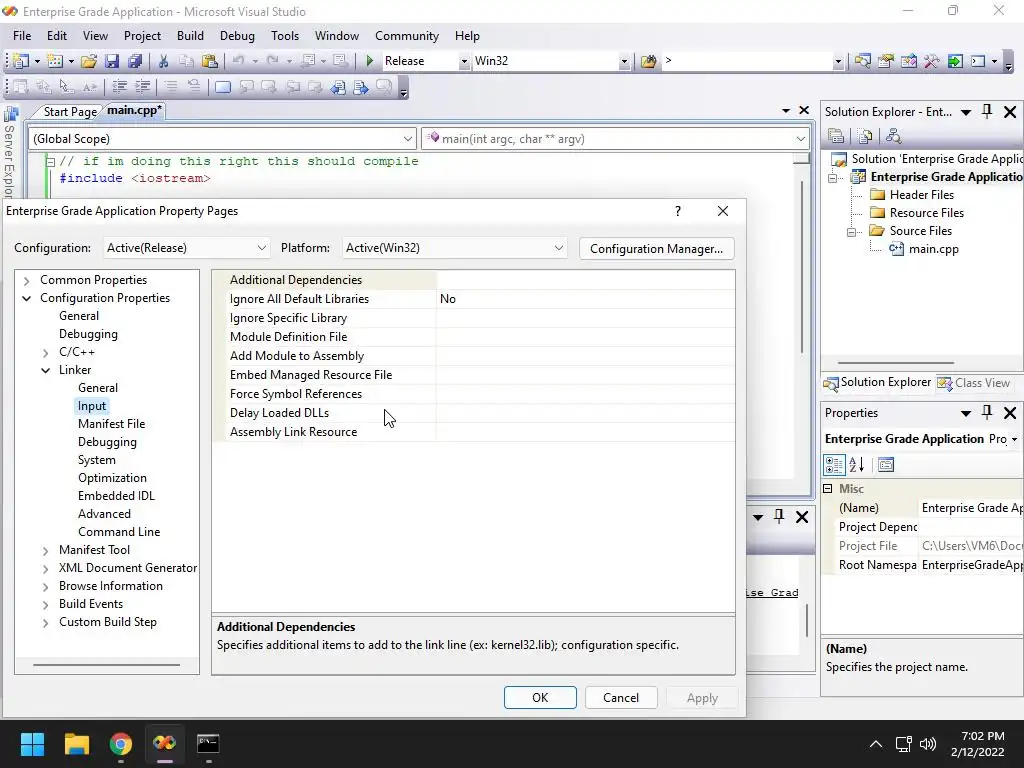Click the Open File folder icon
Screen dimensions: 1024x768
[89, 61]
